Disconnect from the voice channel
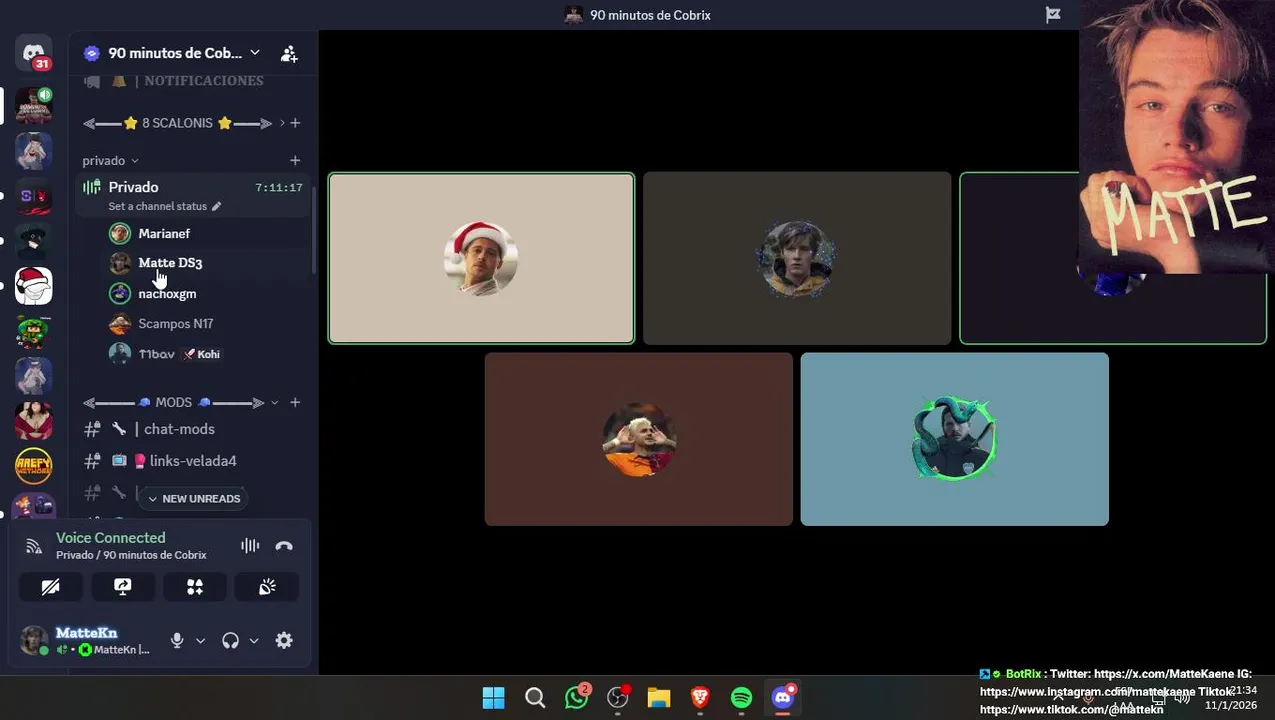Screen dimensions: 1275x720 coord(284,546)
